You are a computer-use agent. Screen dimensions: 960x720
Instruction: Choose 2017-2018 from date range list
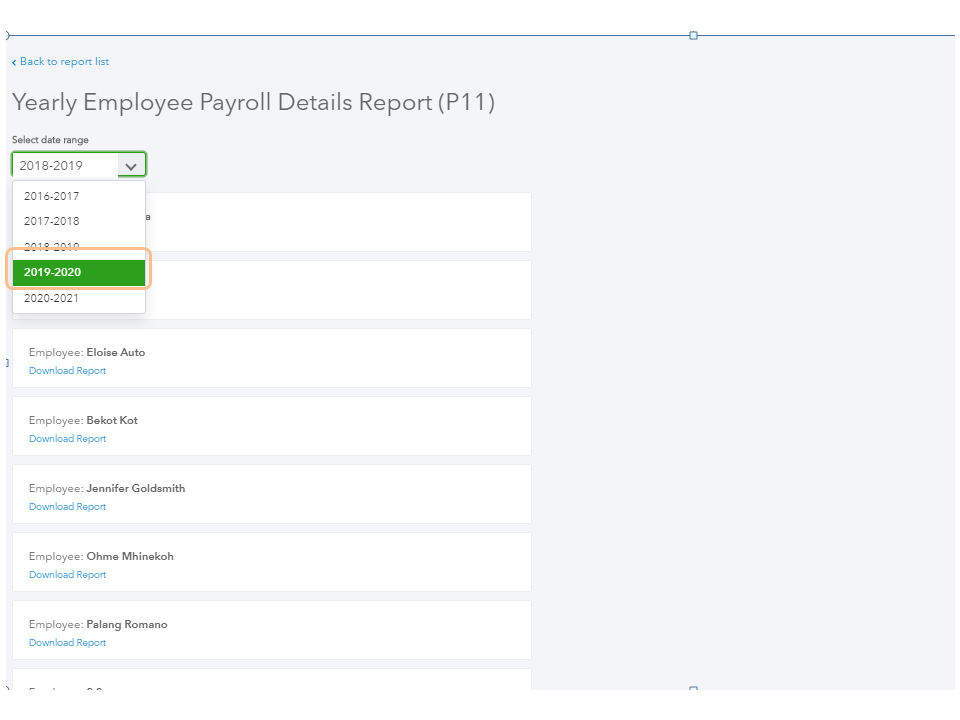79,221
